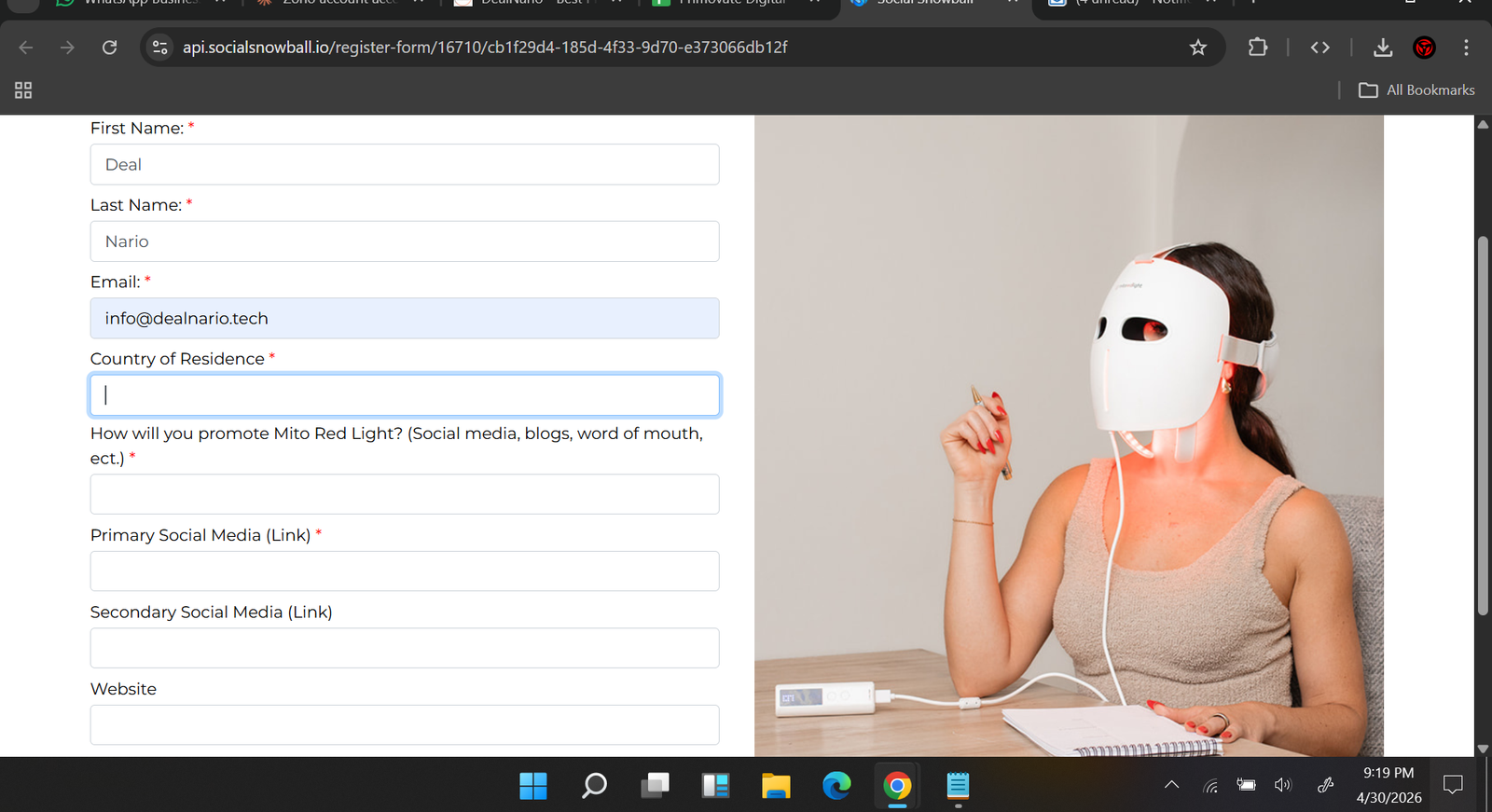View site information icon in address bar
The width and height of the screenshot is (1492, 812).
(160, 48)
